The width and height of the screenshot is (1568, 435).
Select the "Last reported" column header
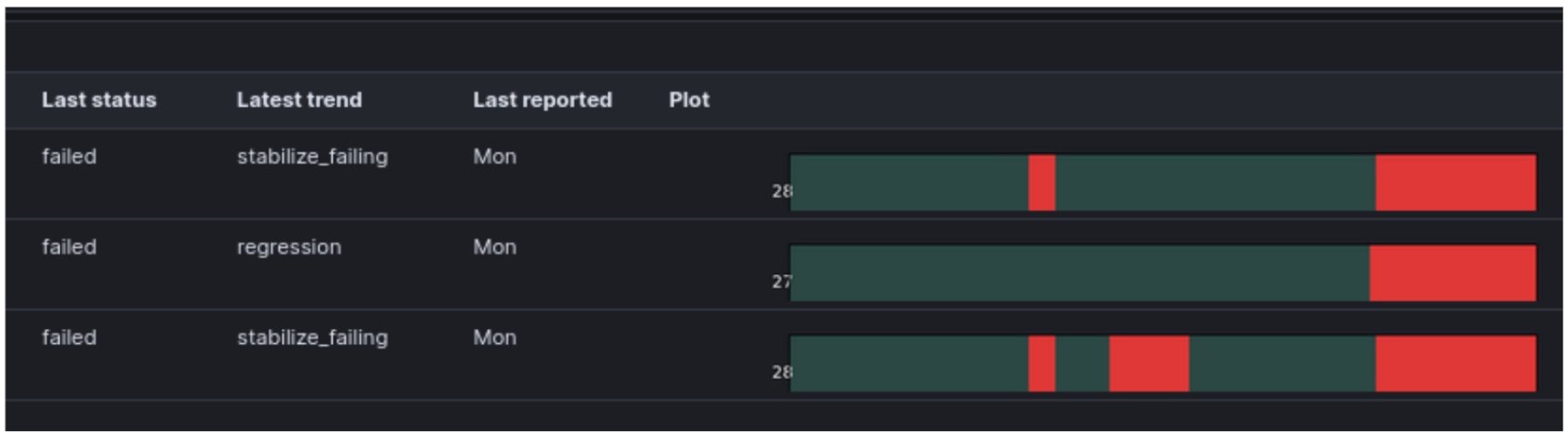point(542,100)
